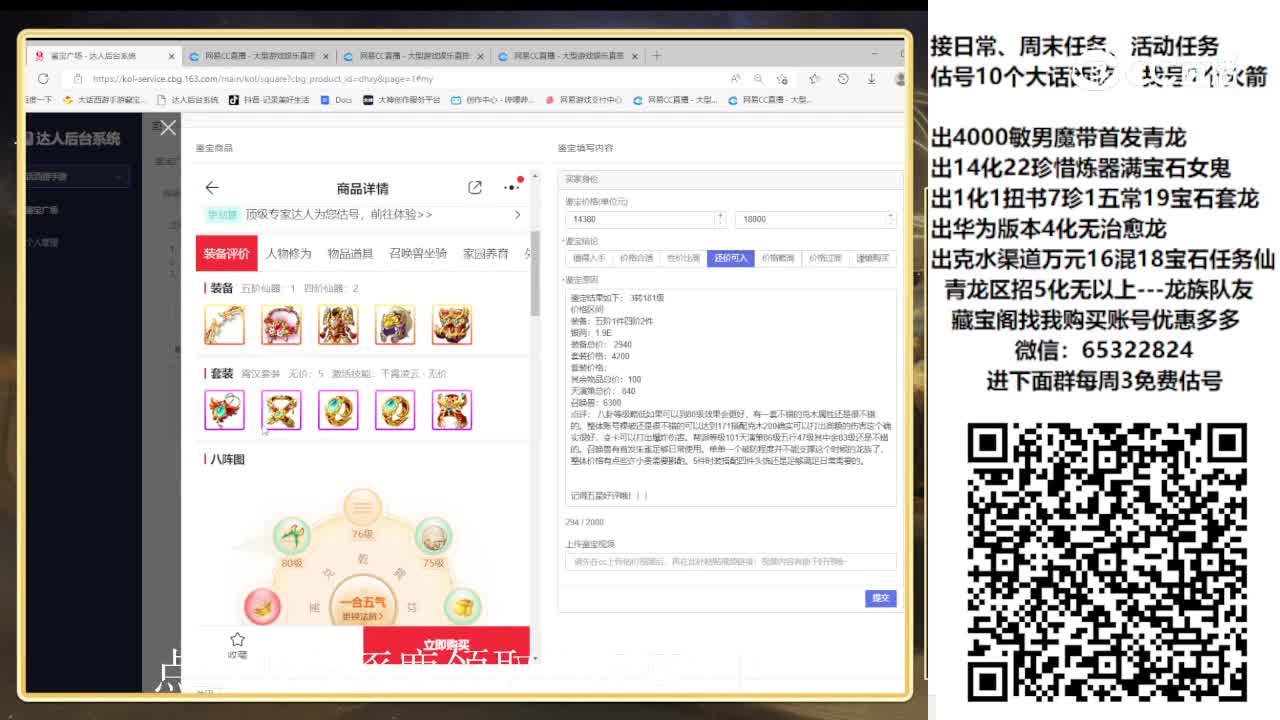Adjust the 14380 price stepper arrows
The width and height of the screenshot is (1280, 720).
coord(720,219)
